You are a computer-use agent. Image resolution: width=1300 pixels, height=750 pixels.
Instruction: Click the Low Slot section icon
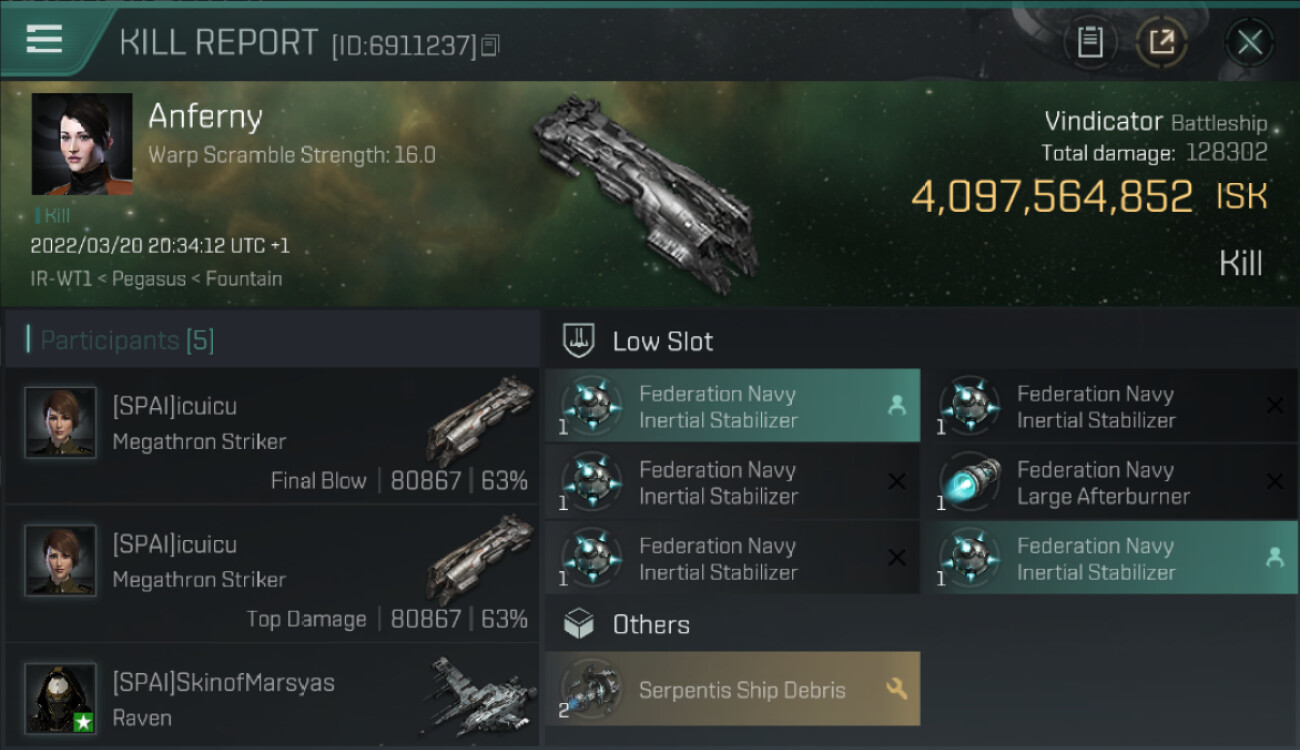point(579,340)
